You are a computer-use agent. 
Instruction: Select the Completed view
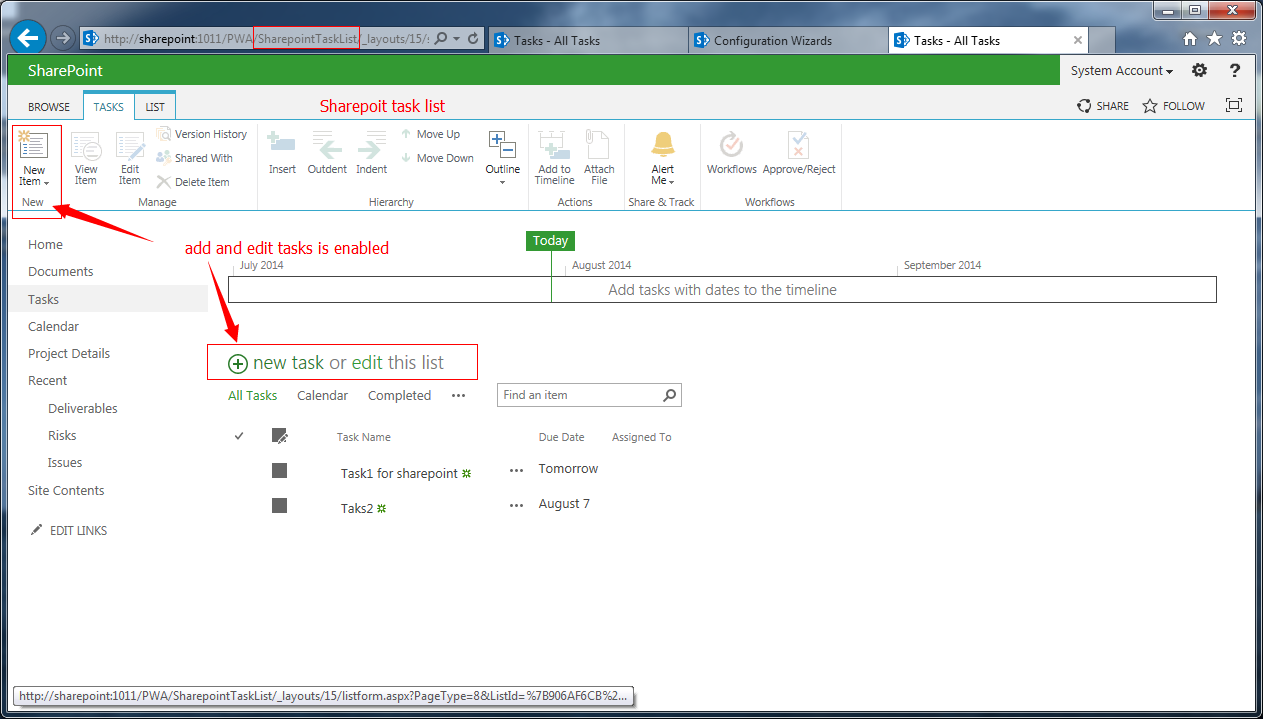pos(399,395)
